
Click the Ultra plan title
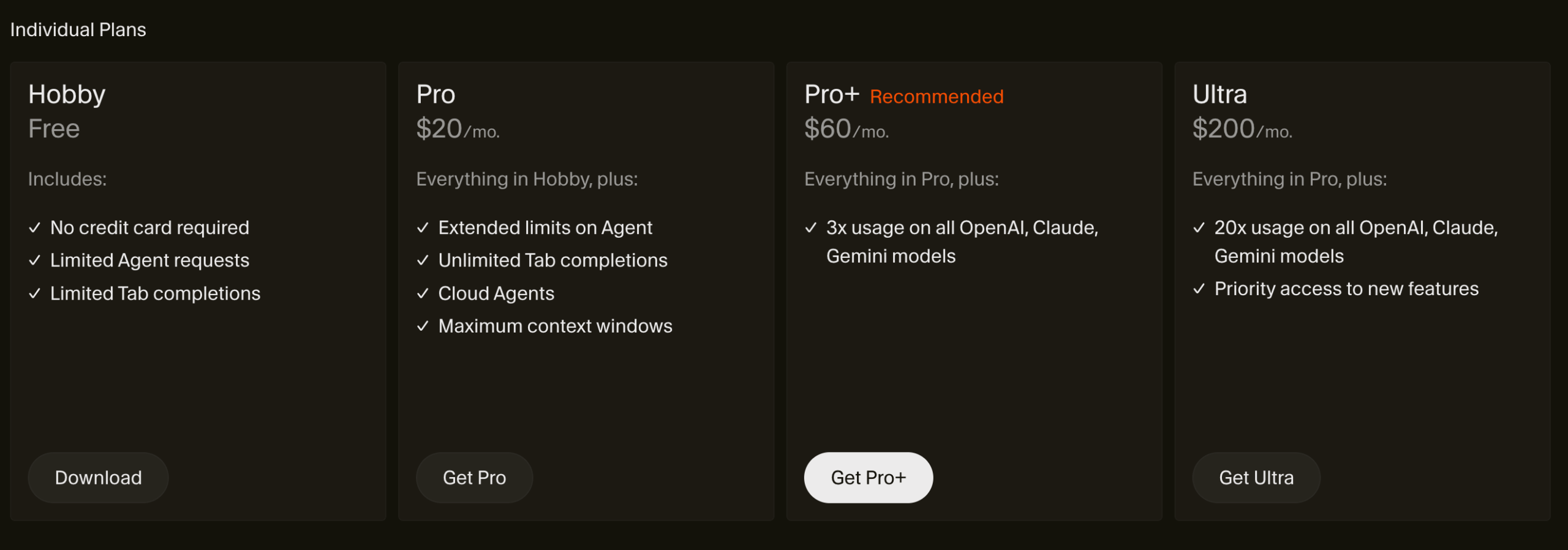click(1219, 94)
